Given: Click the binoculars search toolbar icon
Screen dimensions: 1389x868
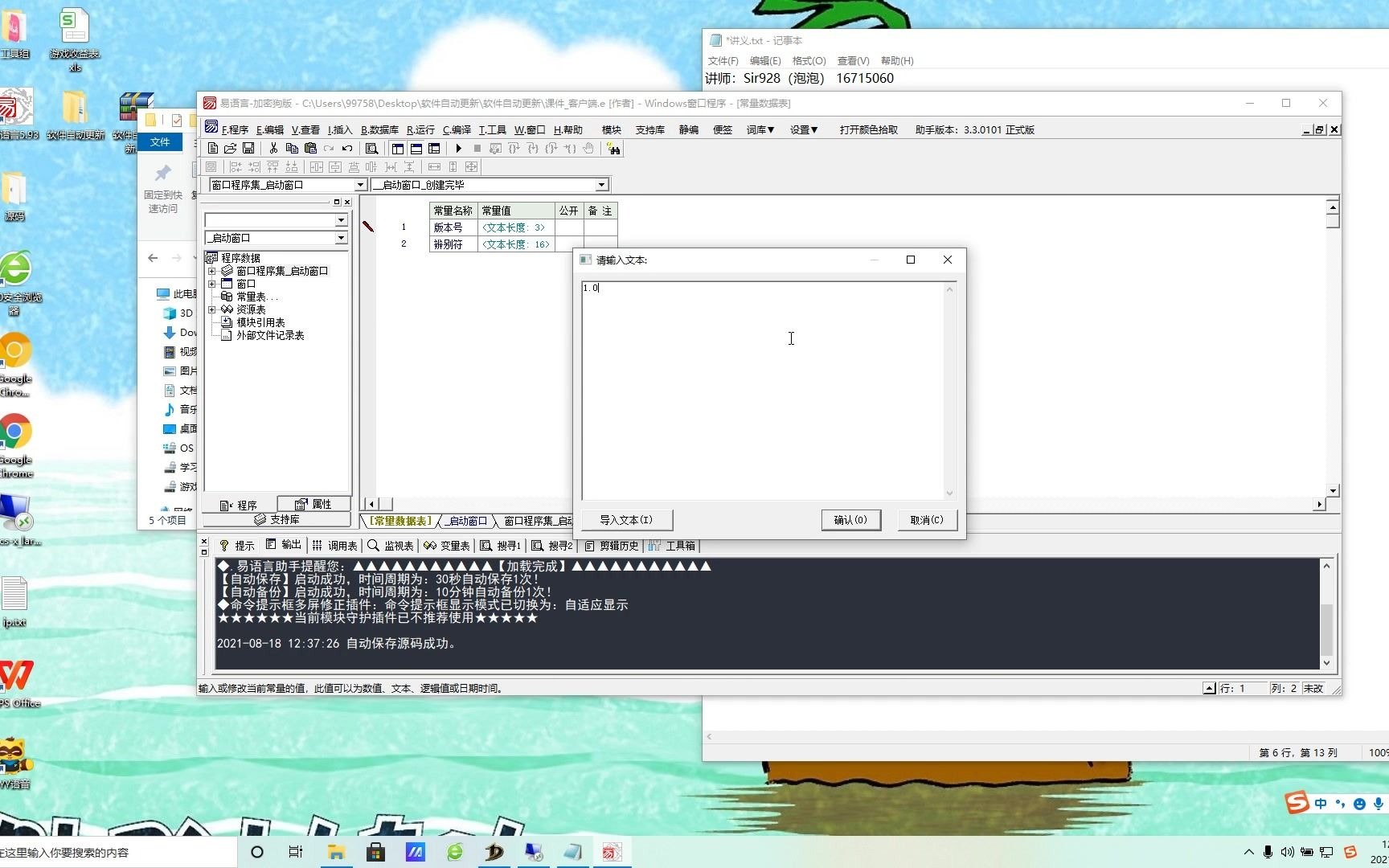Looking at the screenshot, I should [613, 149].
